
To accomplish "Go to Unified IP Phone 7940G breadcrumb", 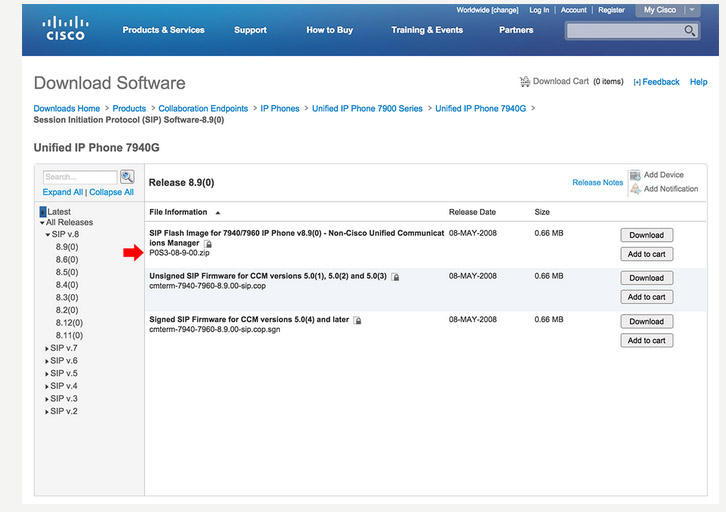I will coord(481,108).
